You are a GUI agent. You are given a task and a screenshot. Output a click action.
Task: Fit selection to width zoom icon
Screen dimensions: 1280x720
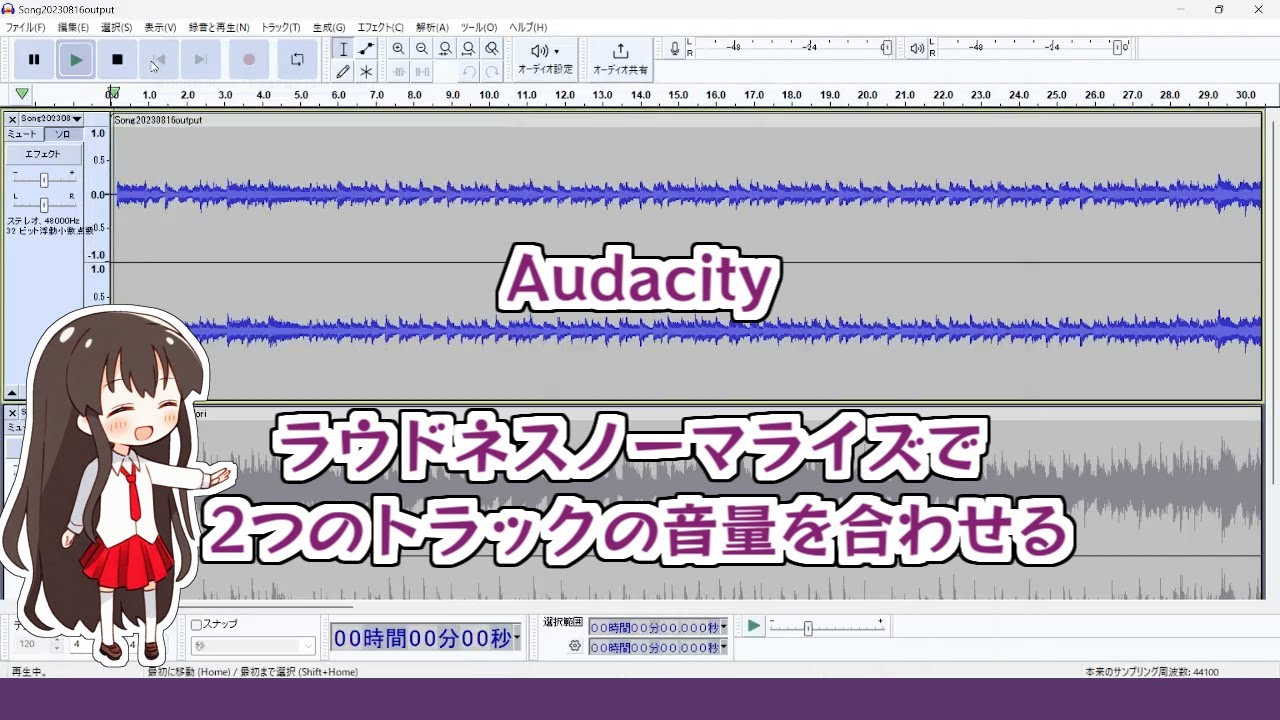pos(445,49)
